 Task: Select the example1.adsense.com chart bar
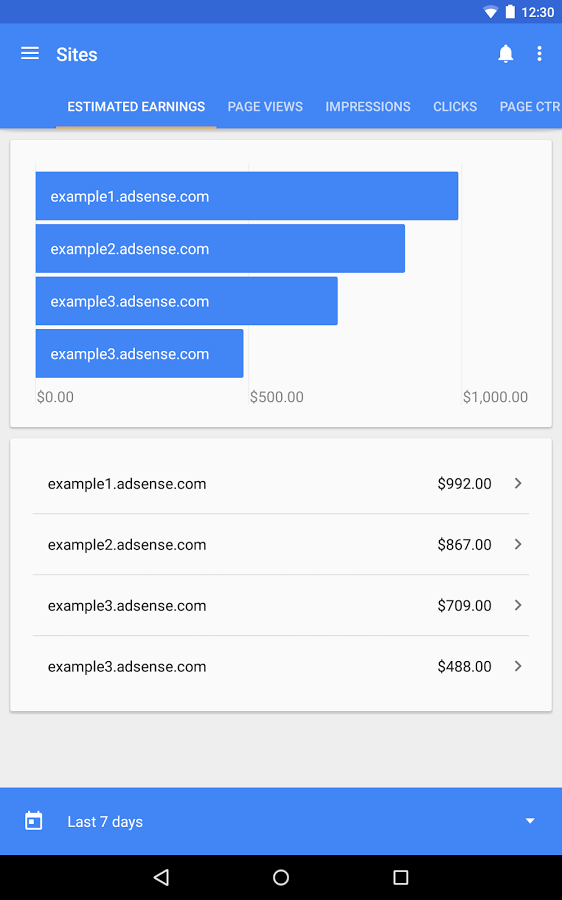247,196
